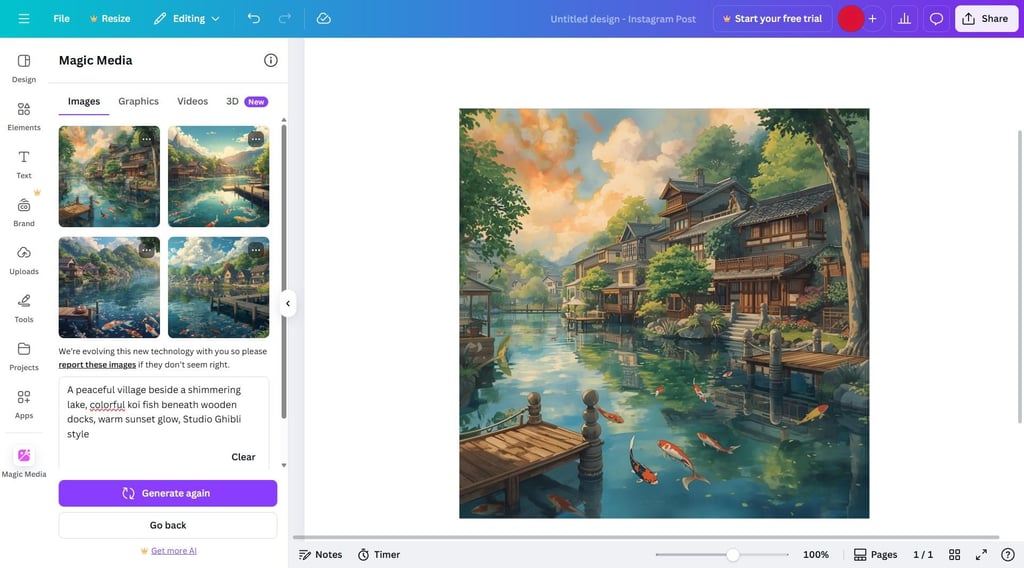Screen dimensions: 1024x568
Task: Open the Pages view
Action: coord(876,554)
